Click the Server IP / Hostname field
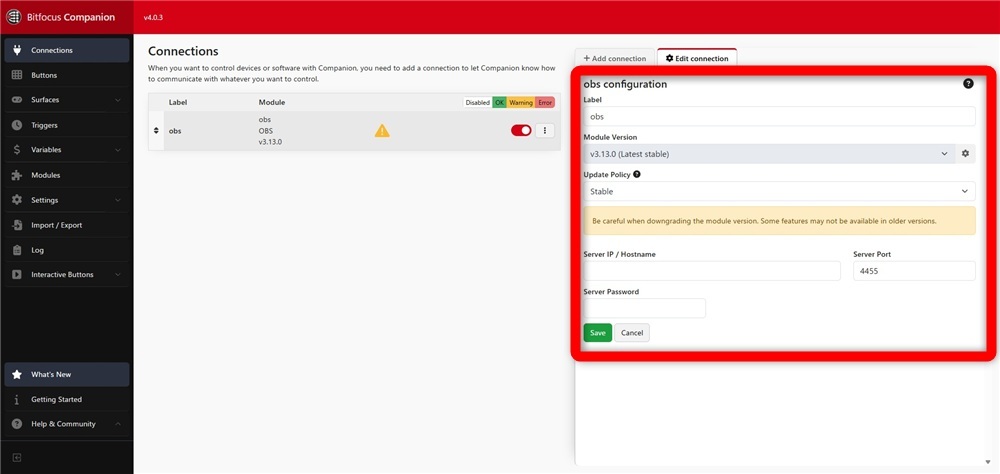This screenshot has height=474, width=1000. [x=712, y=270]
